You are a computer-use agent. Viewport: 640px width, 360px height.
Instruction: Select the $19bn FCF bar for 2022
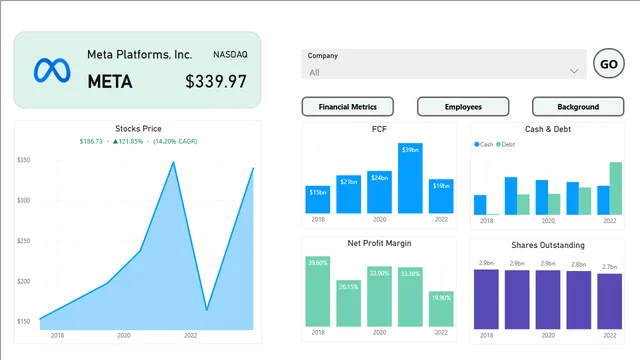point(441,196)
